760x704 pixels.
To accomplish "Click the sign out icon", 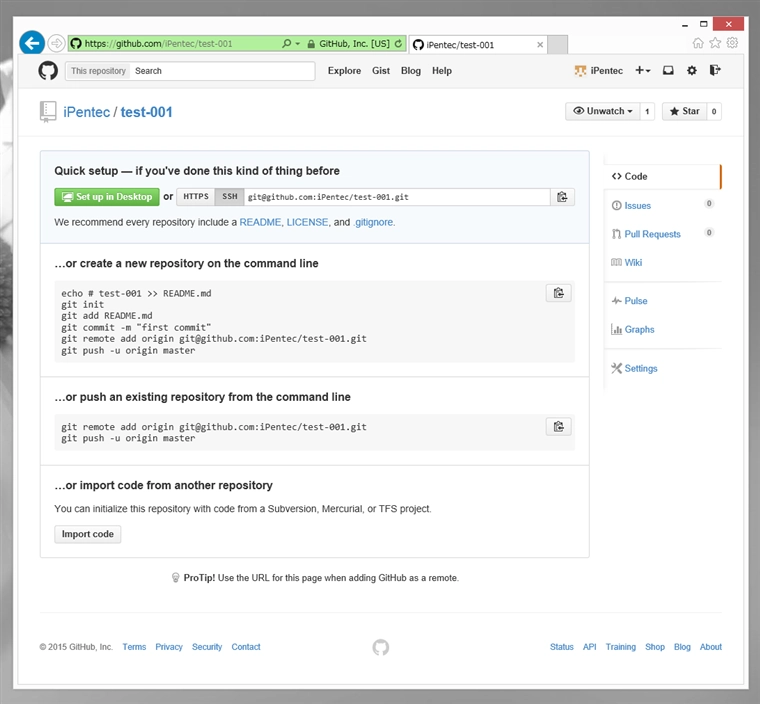I will pyautogui.click(x=715, y=71).
